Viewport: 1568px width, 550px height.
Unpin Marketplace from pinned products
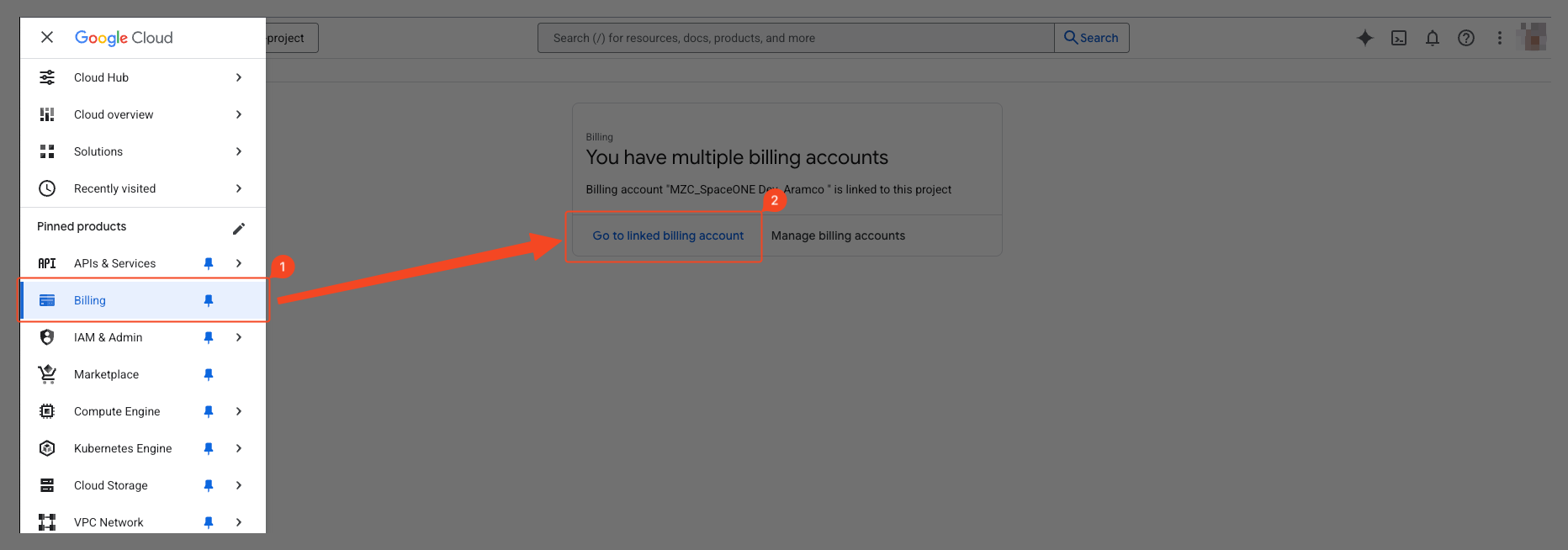[x=209, y=374]
